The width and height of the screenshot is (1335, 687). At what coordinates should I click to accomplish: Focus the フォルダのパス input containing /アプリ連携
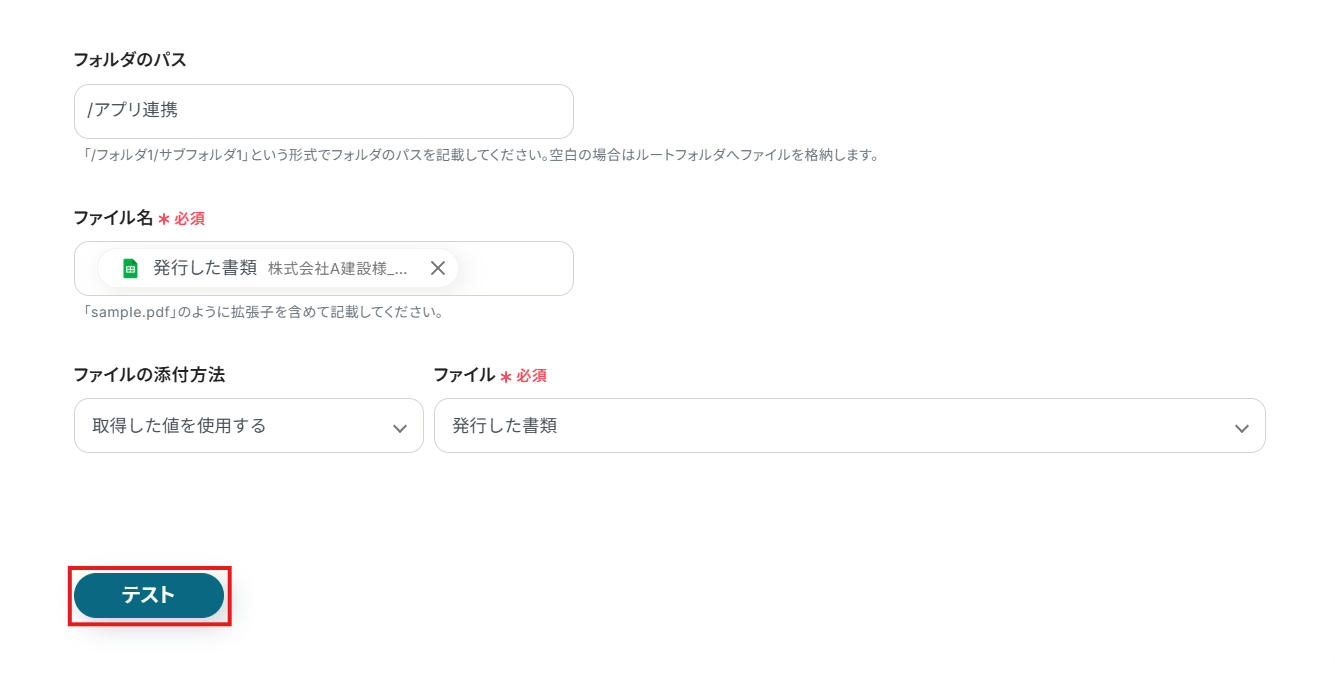point(323,111)
